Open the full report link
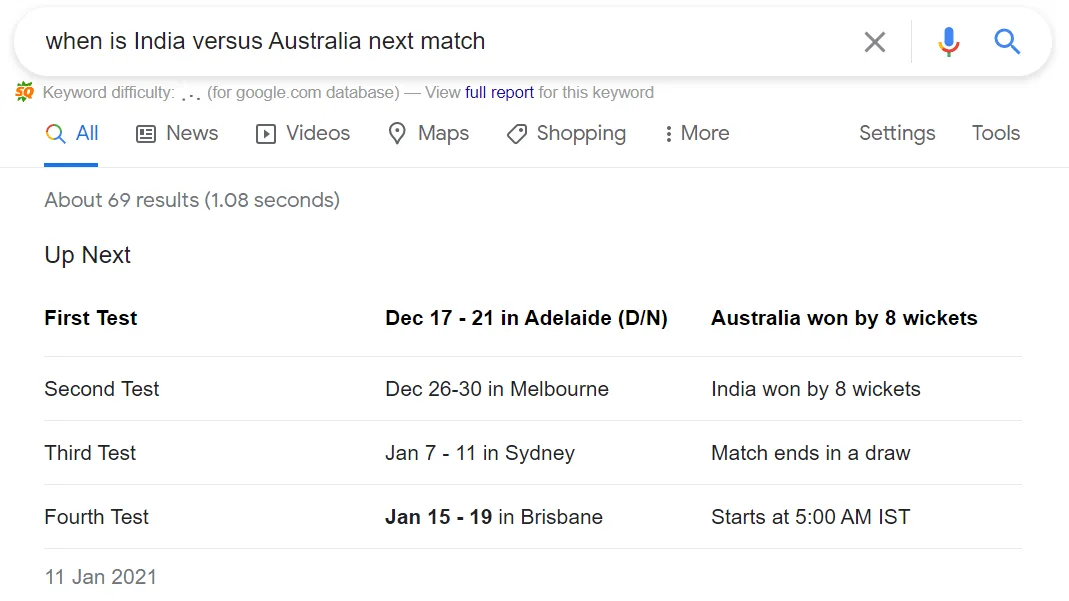 [x=499, y=92]
